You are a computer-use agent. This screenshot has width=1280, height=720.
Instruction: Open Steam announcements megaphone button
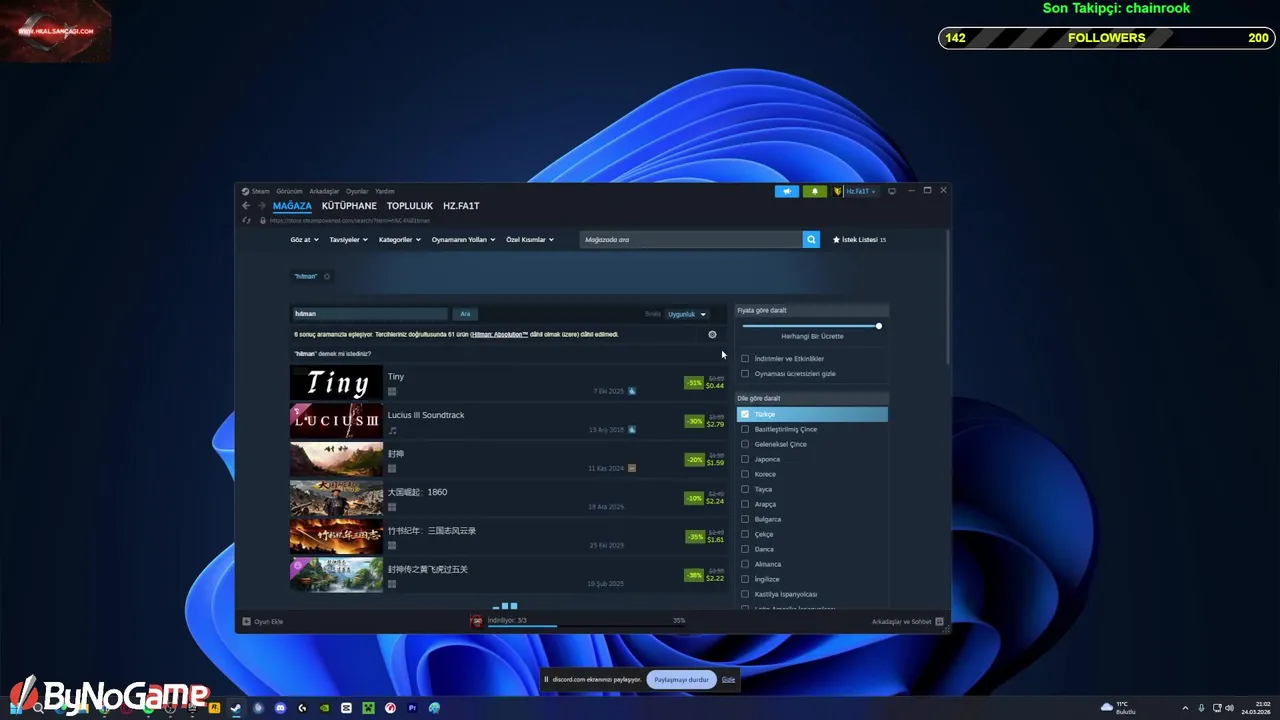[x=787, y=191]
